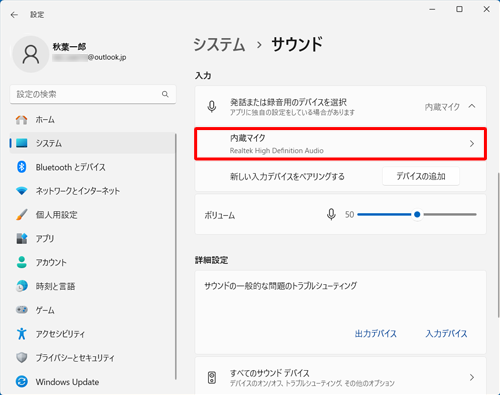Click the Windows Update sync icon
This screenshot has height=395, width=500.
[22, 381]
